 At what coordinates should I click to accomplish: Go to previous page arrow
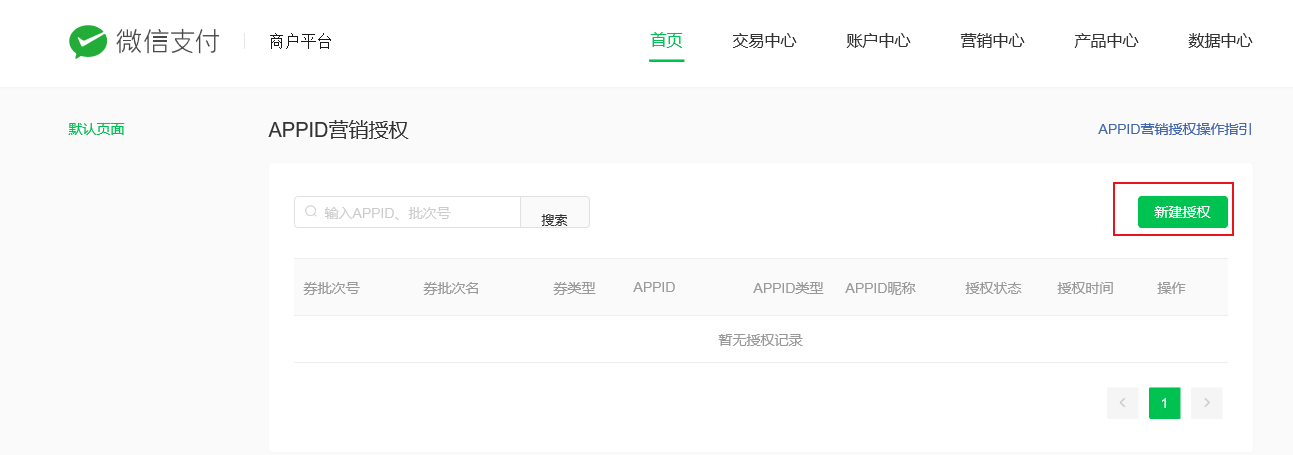1122,403
